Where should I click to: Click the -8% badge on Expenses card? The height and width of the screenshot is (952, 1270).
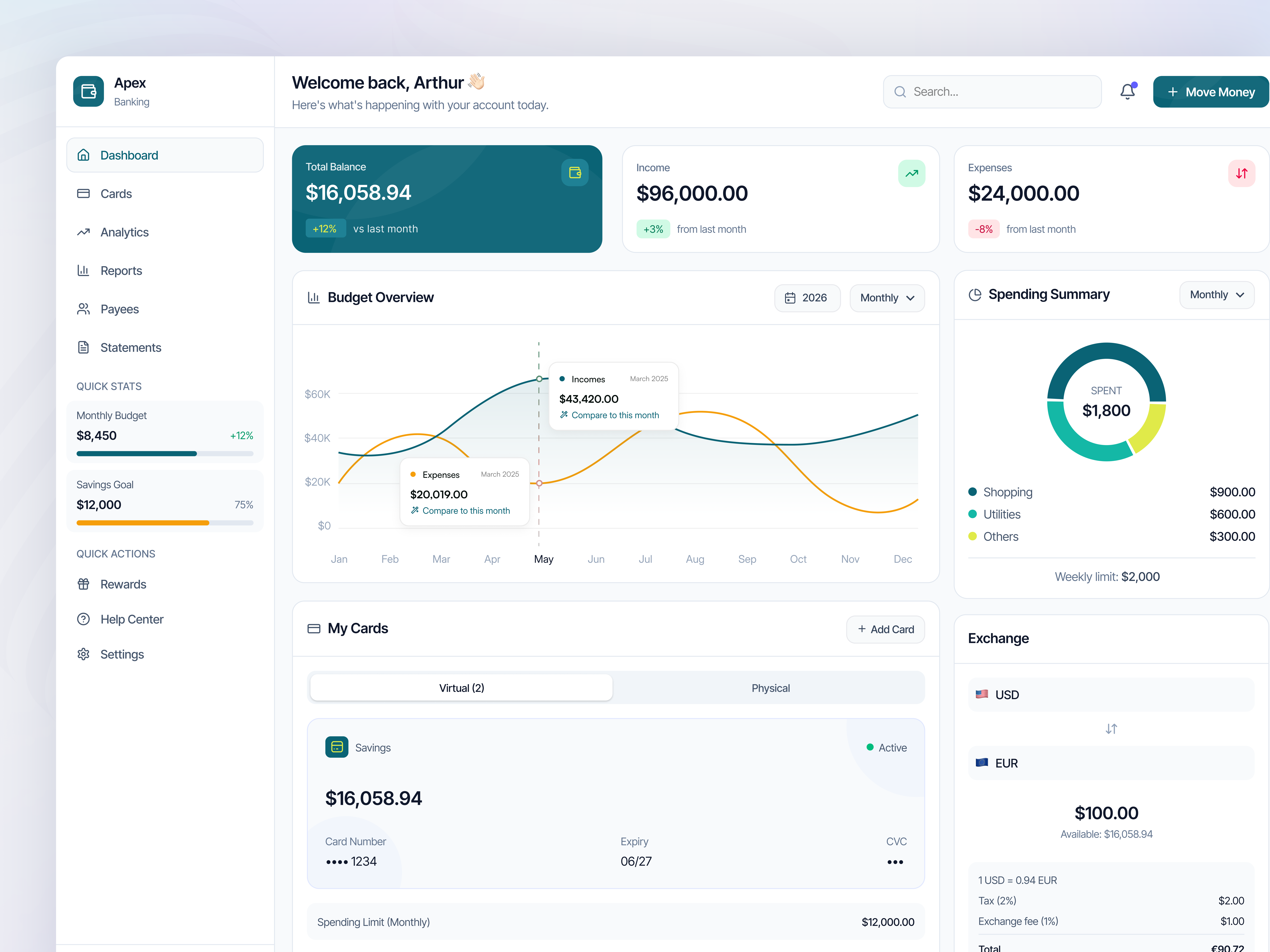pyautogui.click(x=983, y=229)
